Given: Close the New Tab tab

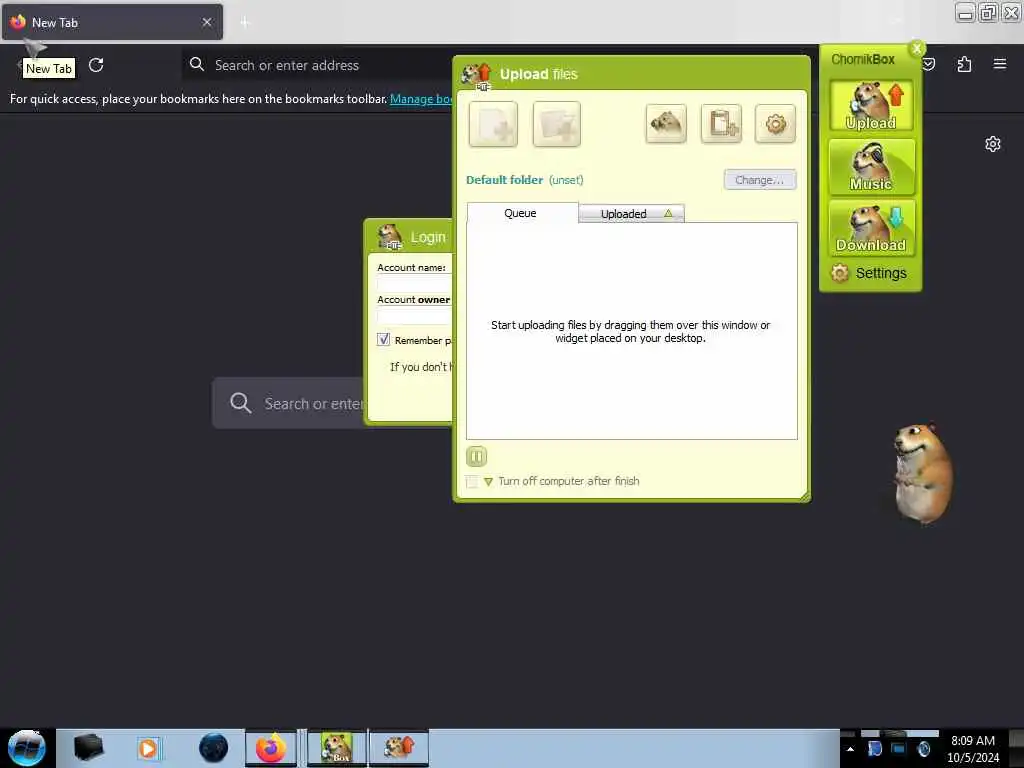Looking at the screenshot, I should click(207, 22).
